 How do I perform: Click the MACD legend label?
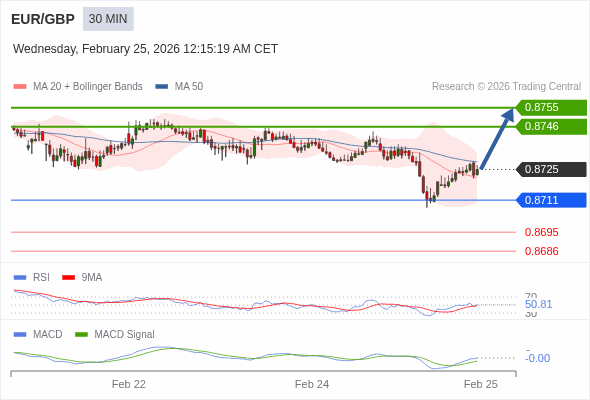pos(47,335)
